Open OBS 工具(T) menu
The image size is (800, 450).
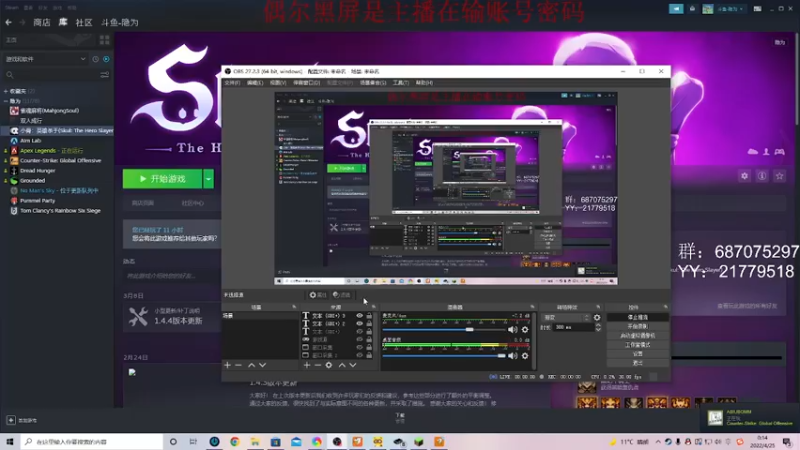(x=401, y=83)
